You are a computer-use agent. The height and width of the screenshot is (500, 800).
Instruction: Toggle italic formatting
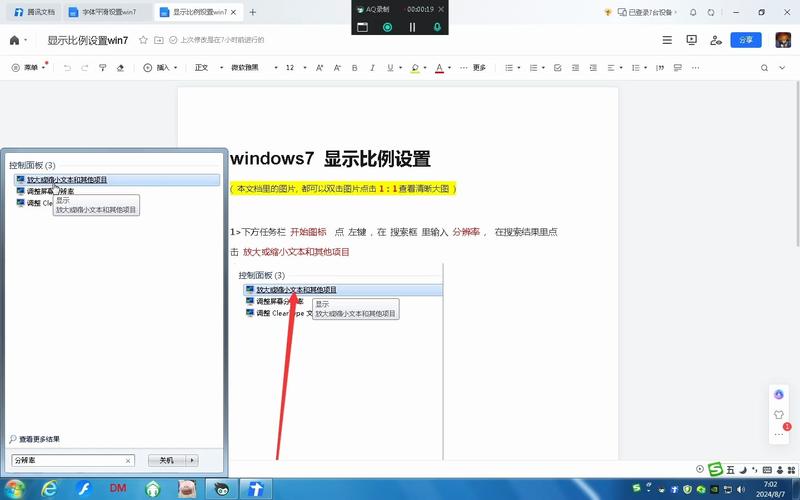(x=372, y=67)
